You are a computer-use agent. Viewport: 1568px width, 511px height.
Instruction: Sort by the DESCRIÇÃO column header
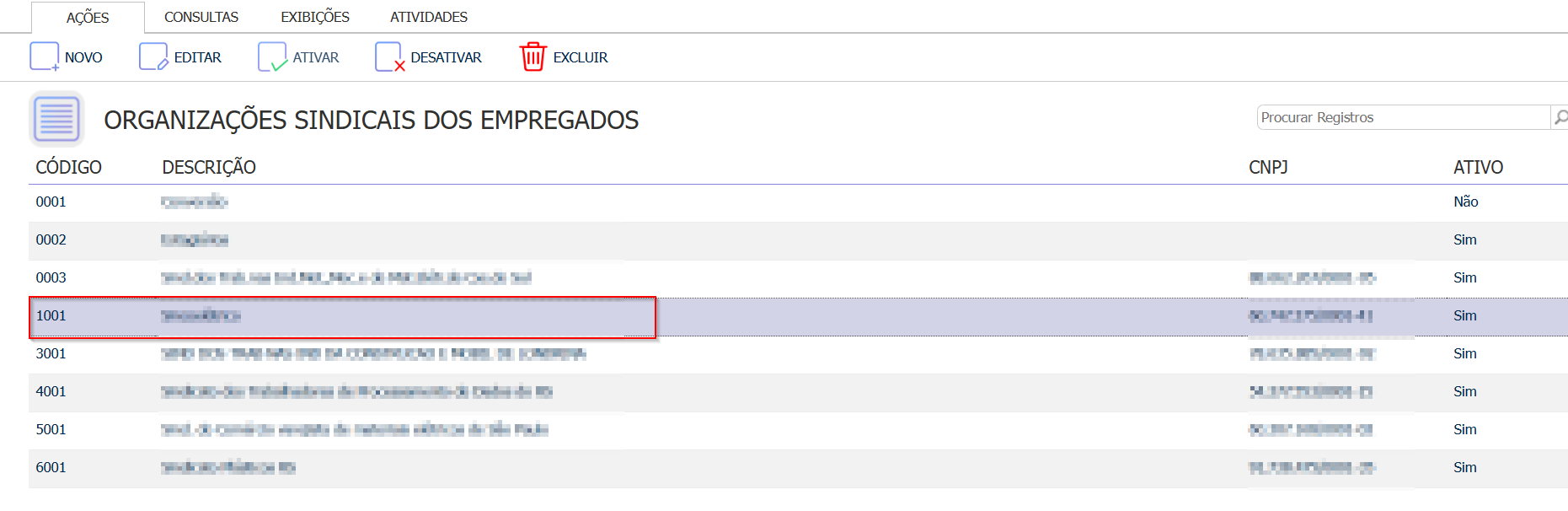209,167
